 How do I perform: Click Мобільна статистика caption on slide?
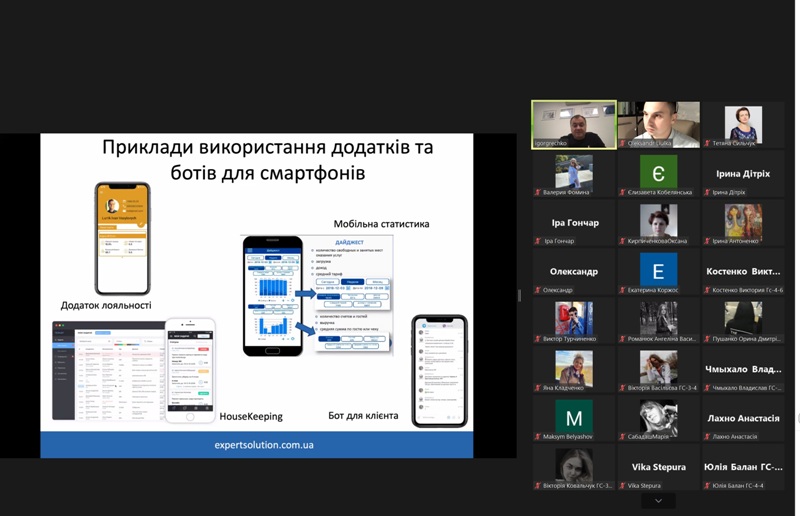click(x=381, y=224)
